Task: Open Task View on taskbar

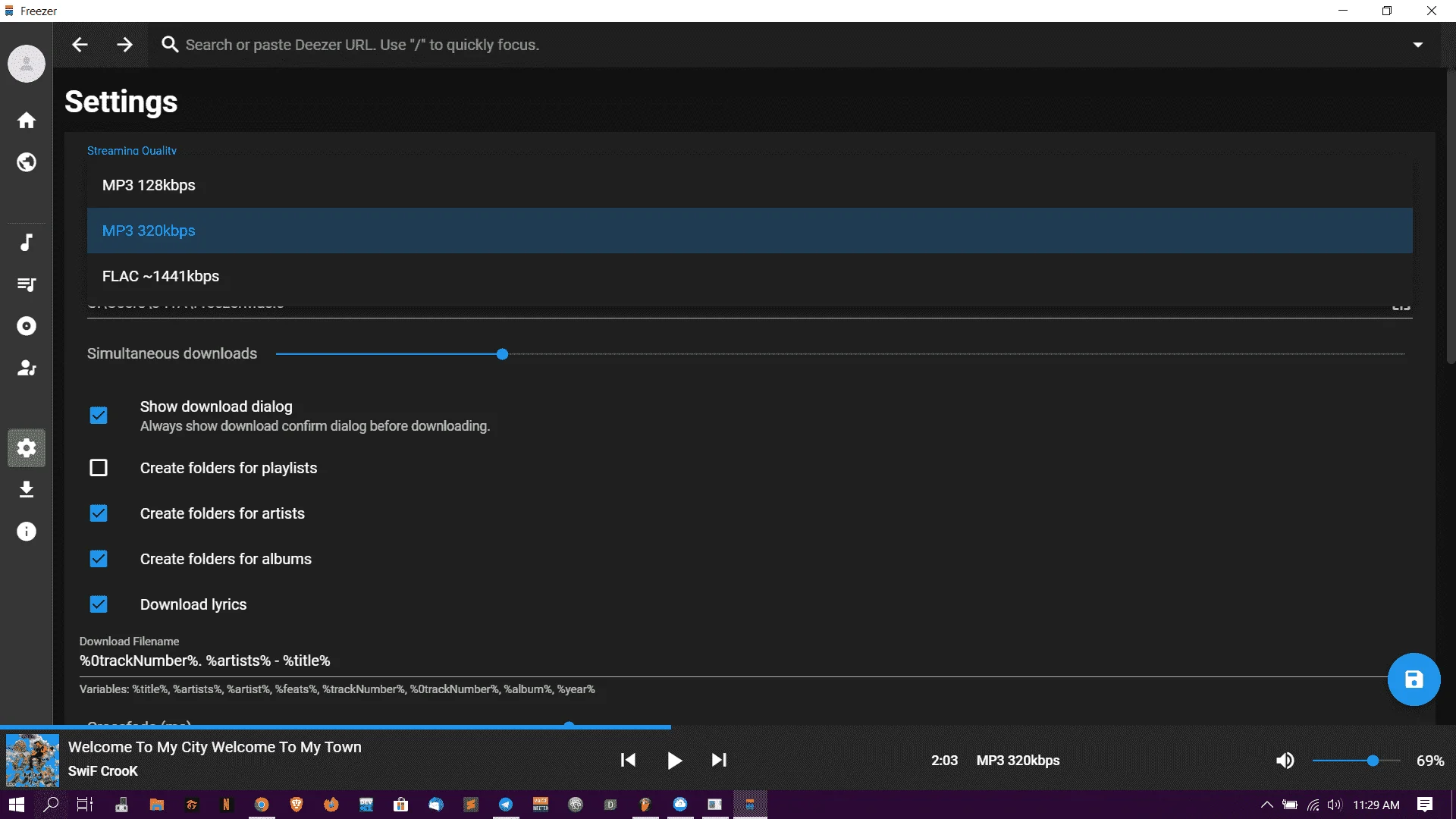Action: (85, 805)
